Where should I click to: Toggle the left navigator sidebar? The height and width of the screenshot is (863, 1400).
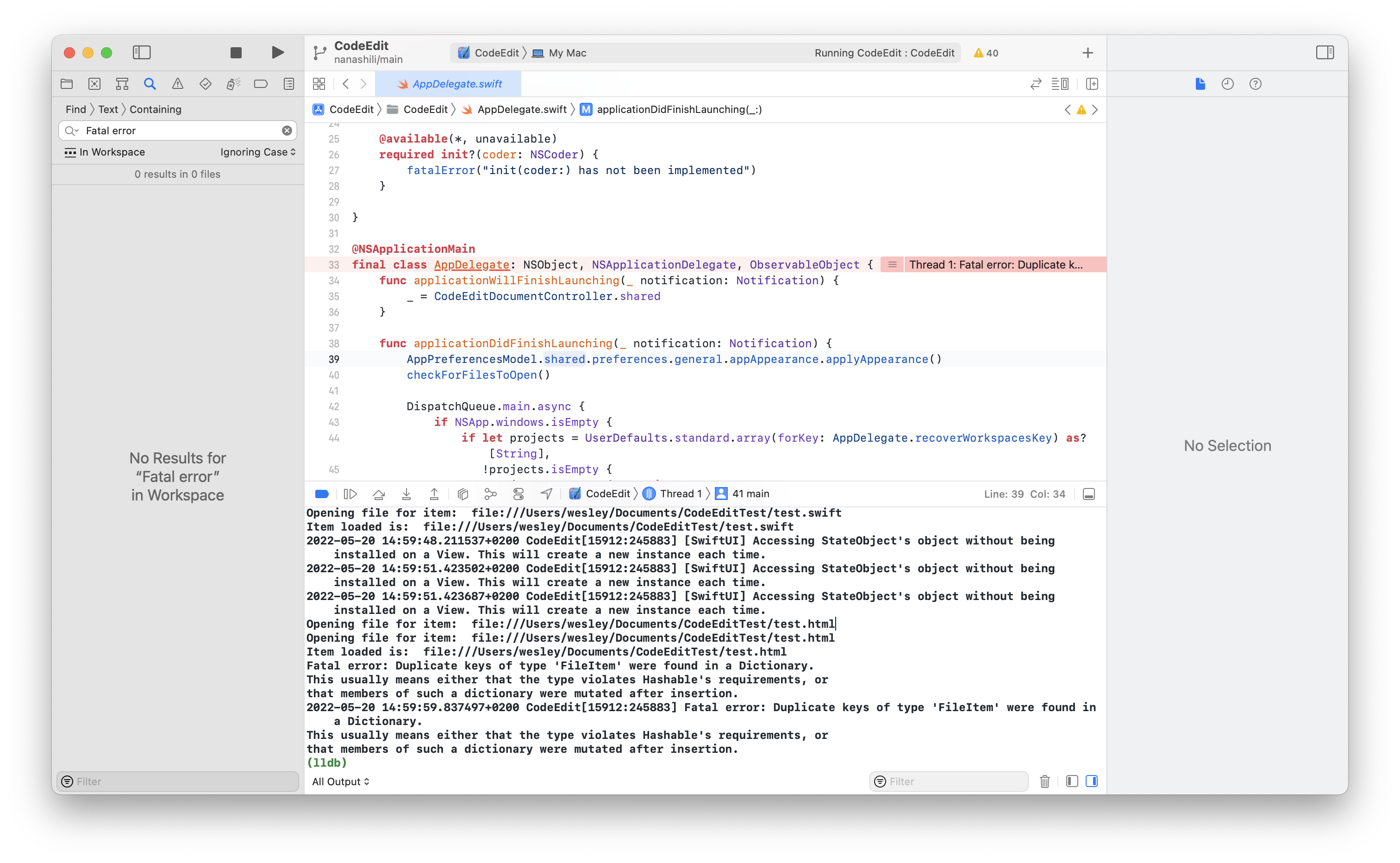[142, 52]
